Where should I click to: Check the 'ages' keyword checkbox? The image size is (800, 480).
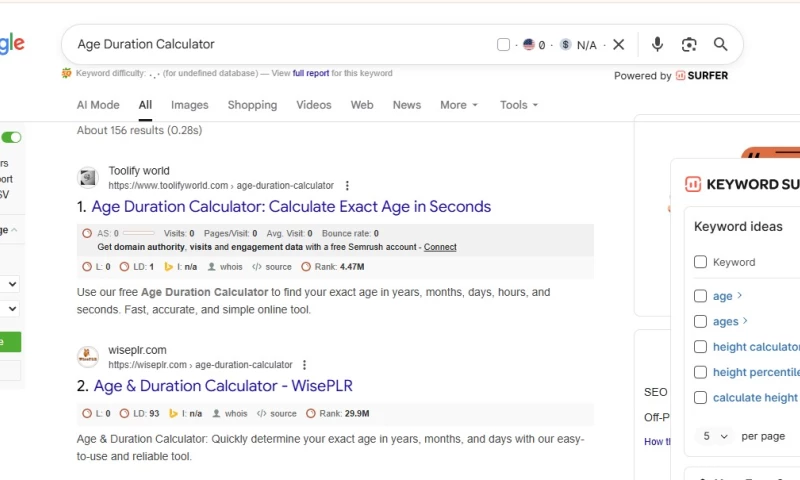701,321
